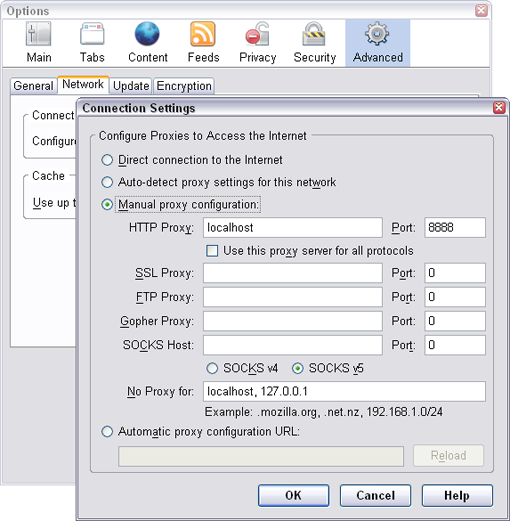This screenshot has width=510, height=521.
Task: Click the 'Configure Proxies to Access the Internet' heading
Action: [x=203, y=136]
